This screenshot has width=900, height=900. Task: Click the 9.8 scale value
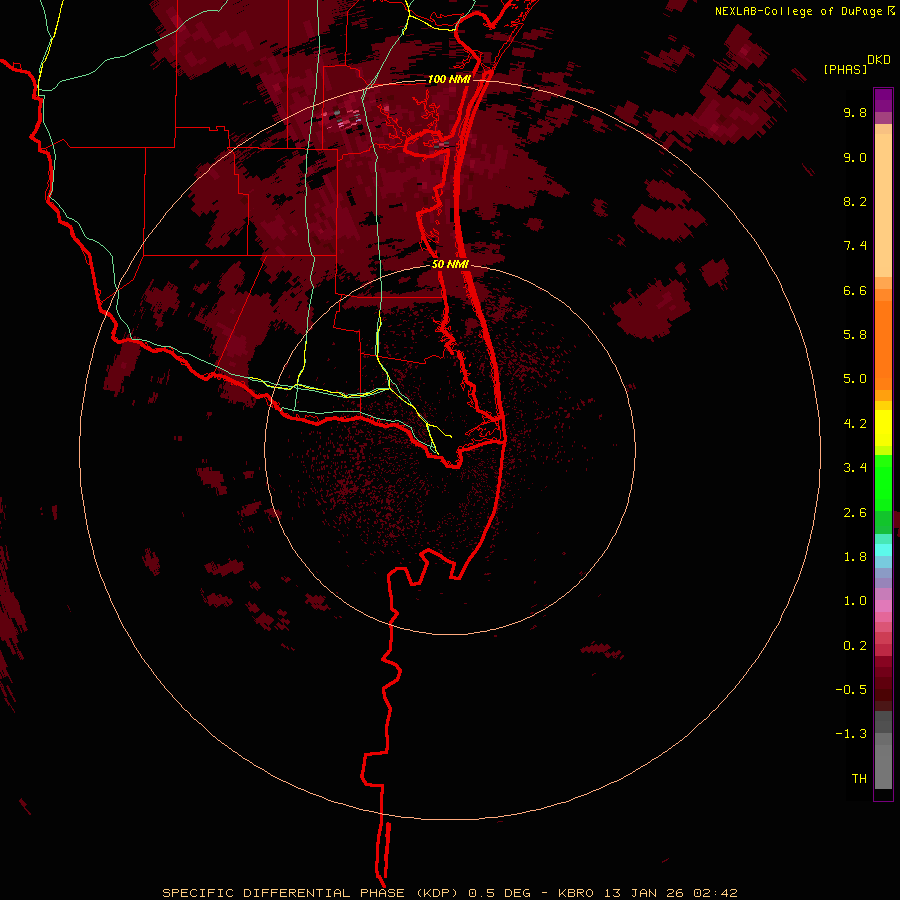pyautogui.click(x=855, y=112)
